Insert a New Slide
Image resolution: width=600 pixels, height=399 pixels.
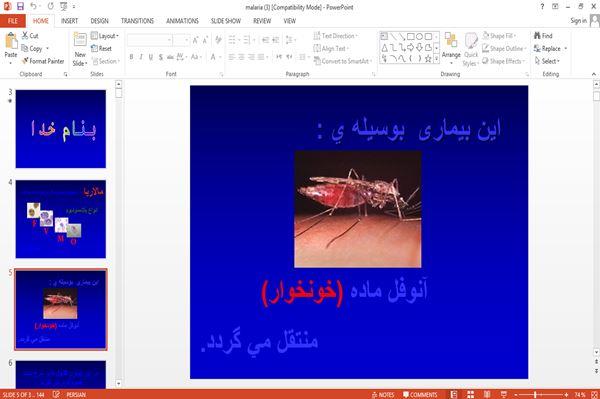point(80,50)
